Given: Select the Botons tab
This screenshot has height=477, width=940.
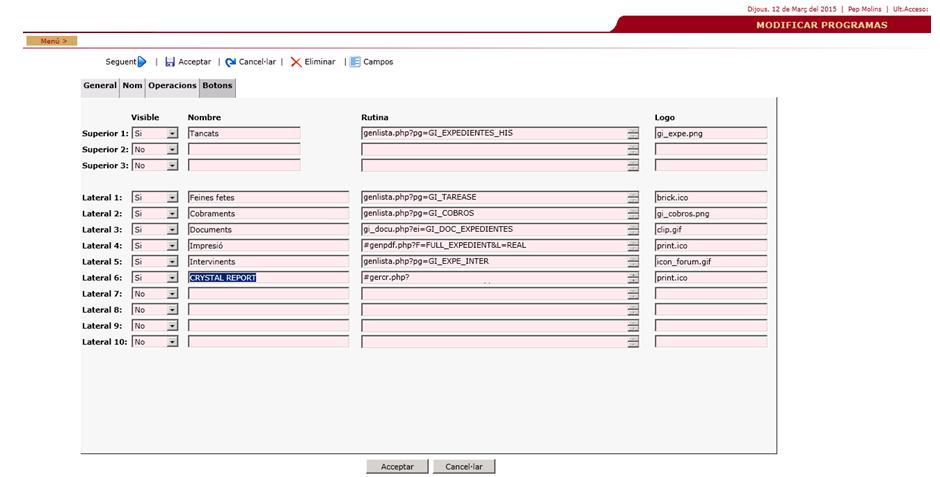Looking at the screenshot, I should [x=217, y=86].
